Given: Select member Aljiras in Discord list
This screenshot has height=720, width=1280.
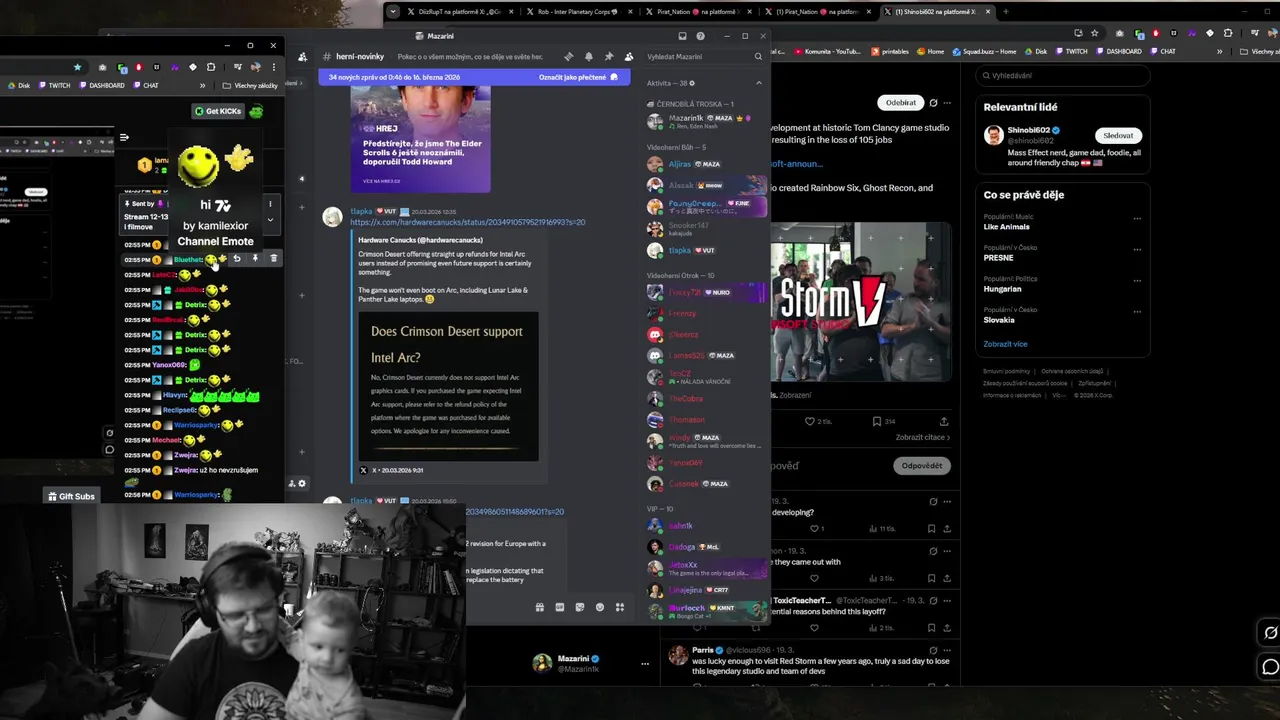Looking at the screenshot, I should click(705, 164).
